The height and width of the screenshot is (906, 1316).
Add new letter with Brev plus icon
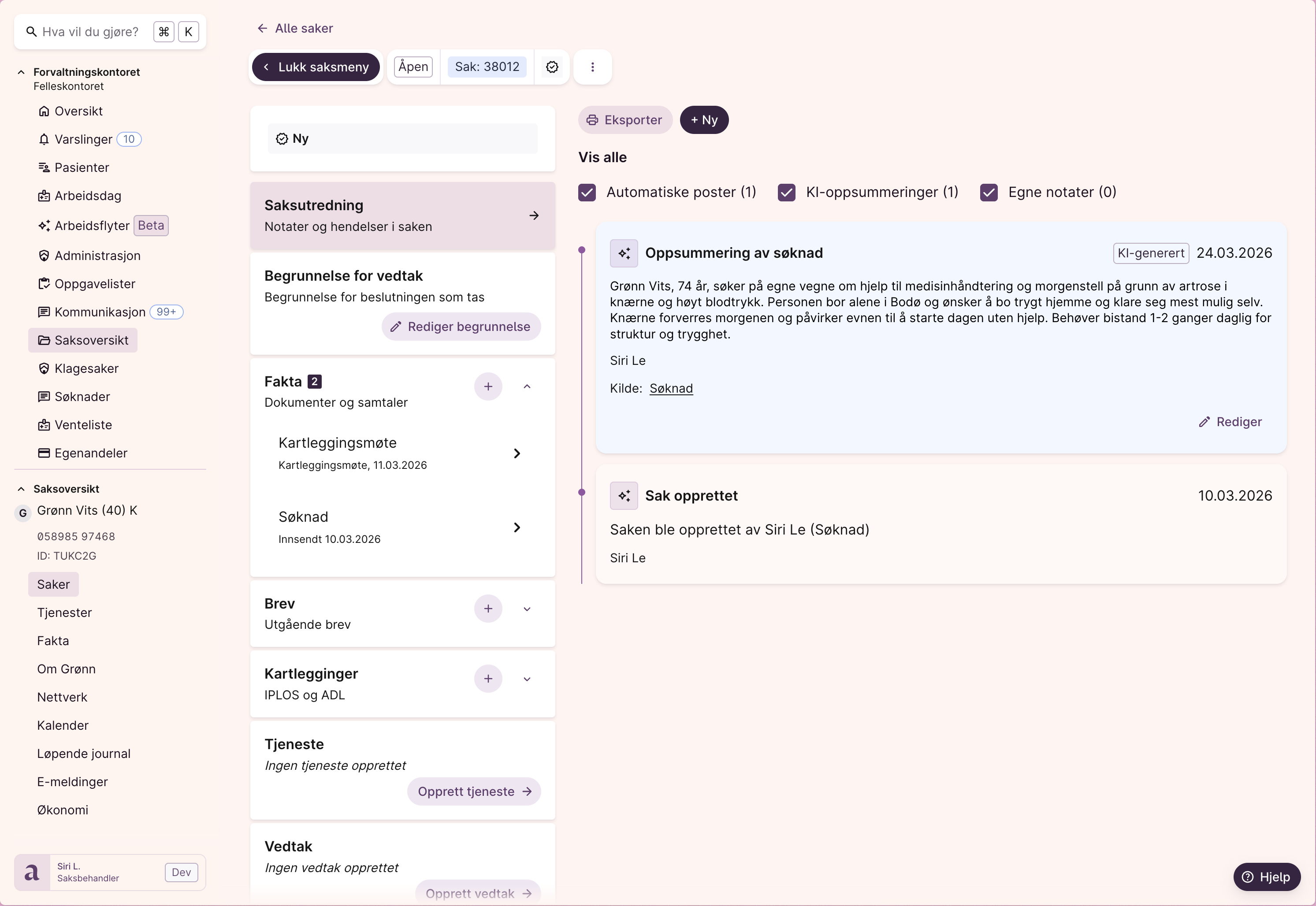click(488, 609)
